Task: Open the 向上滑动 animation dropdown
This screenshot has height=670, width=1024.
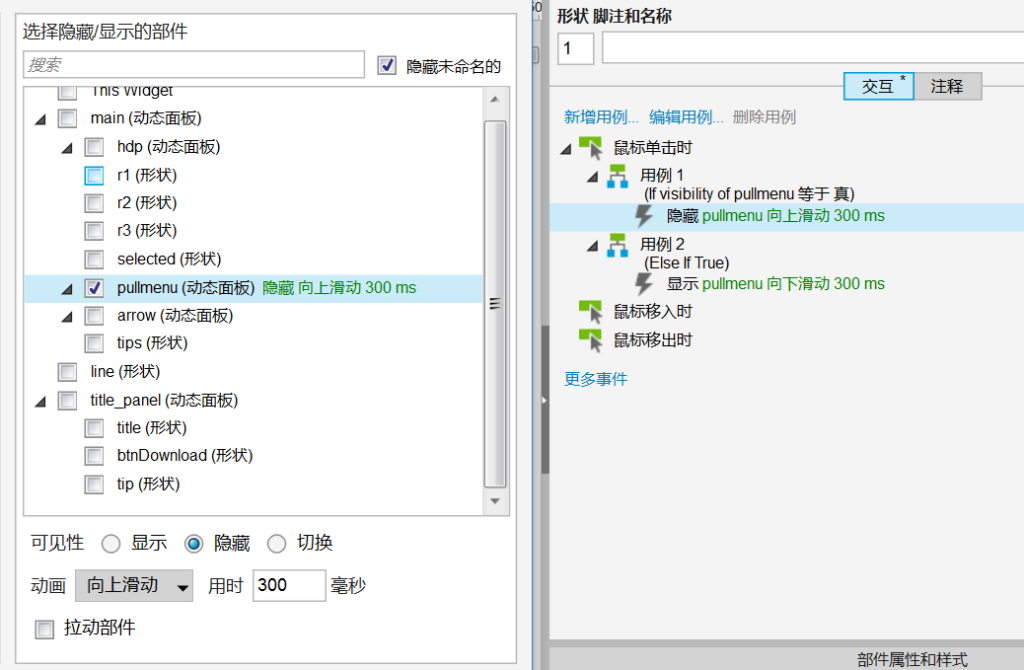Action: [x=134, y=585]
